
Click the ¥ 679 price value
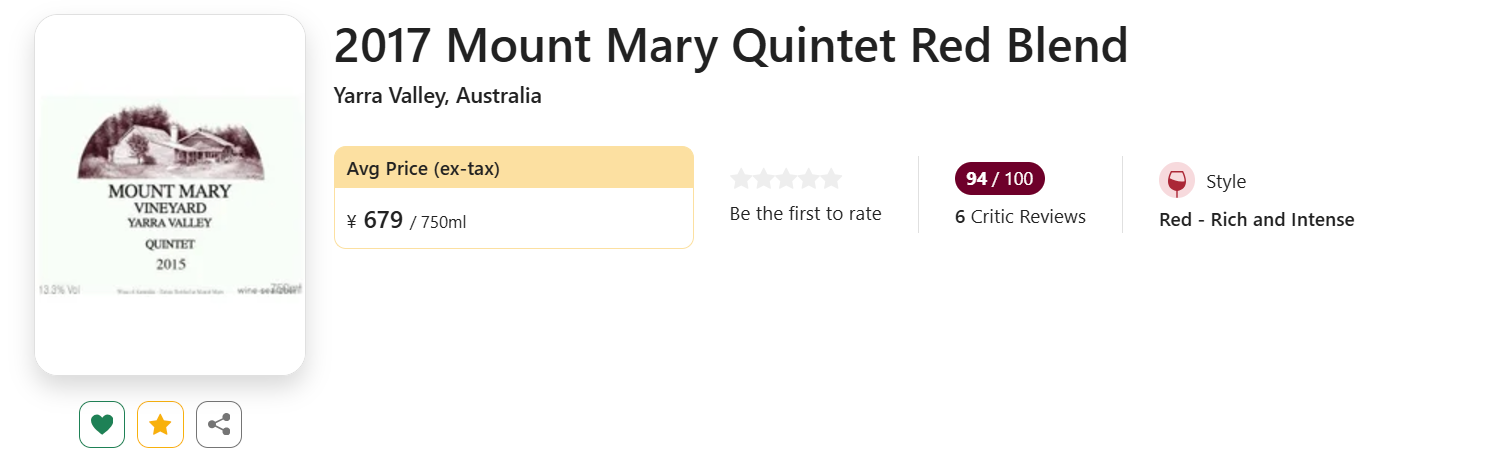pos(375,220)
